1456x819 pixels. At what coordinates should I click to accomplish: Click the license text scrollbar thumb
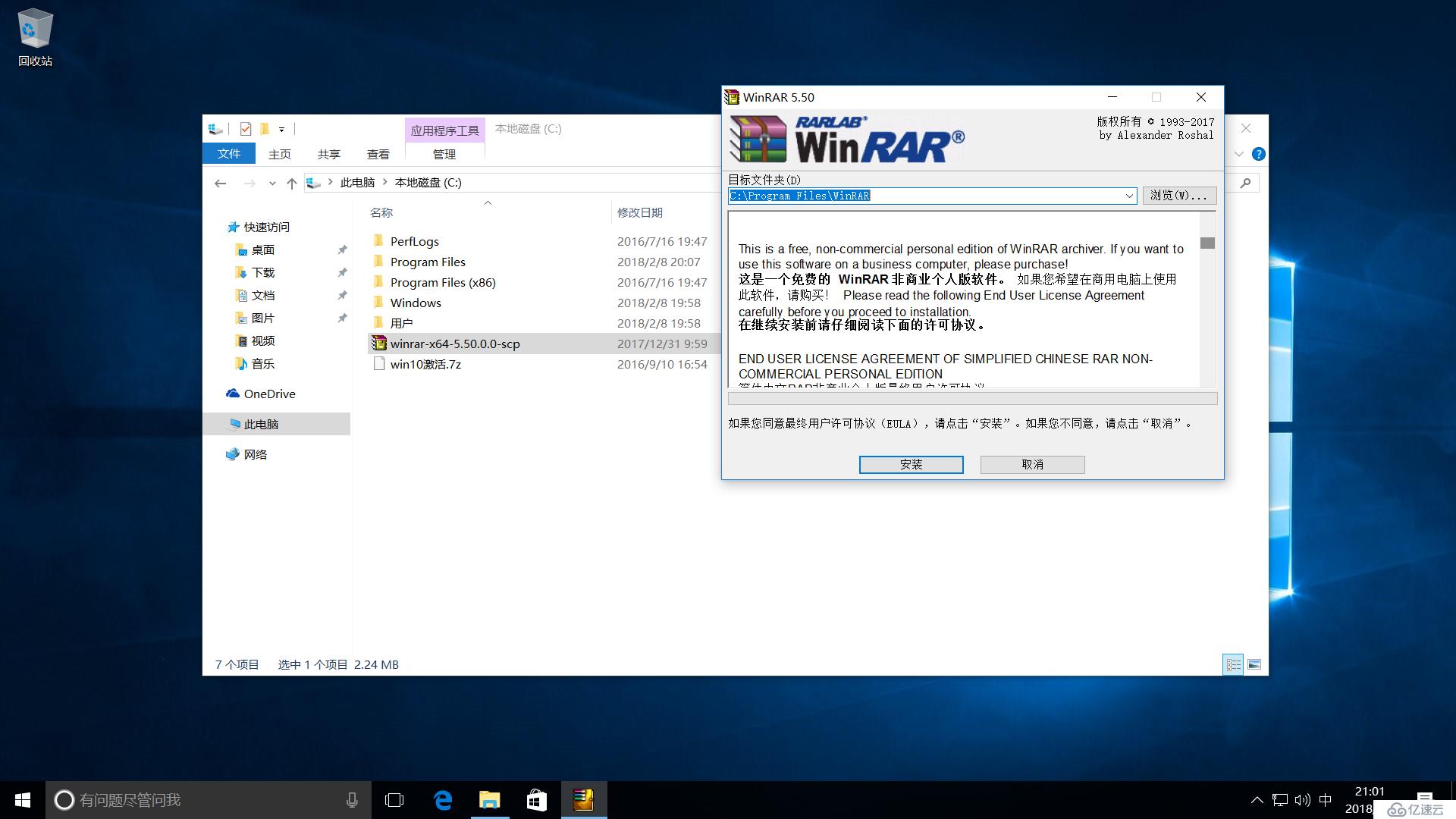tap(1207, 243)
